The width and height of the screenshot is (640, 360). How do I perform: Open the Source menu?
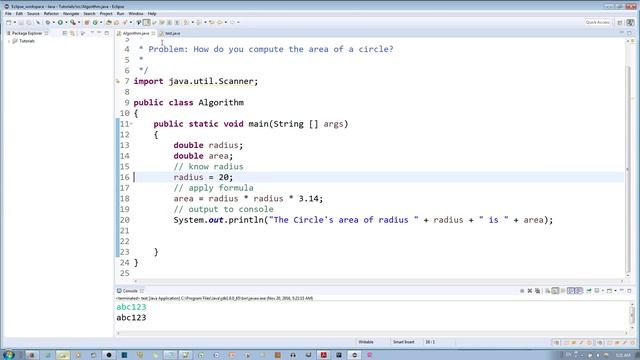[33, 13]
